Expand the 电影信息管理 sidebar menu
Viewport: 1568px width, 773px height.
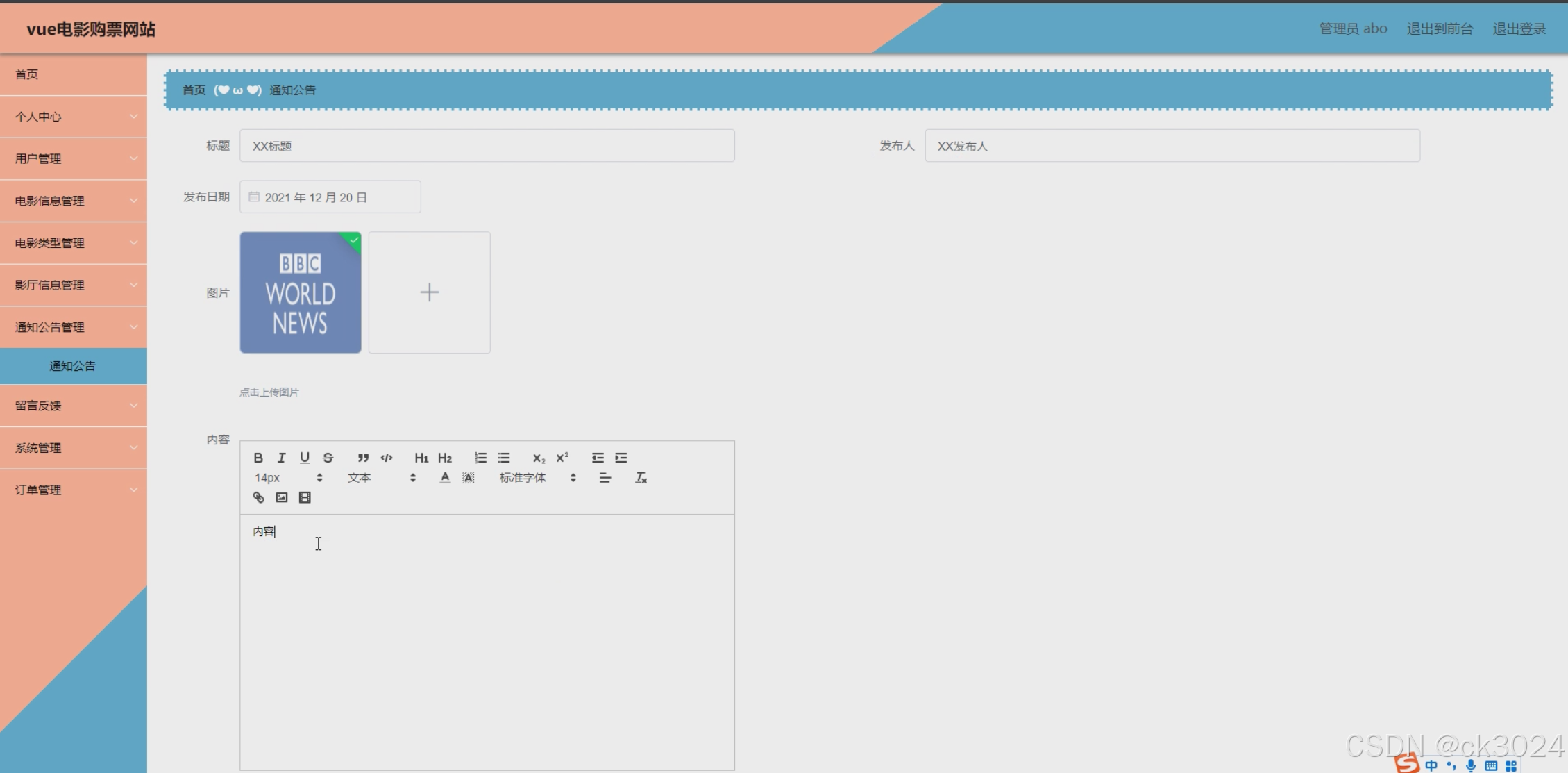point(74,201)
